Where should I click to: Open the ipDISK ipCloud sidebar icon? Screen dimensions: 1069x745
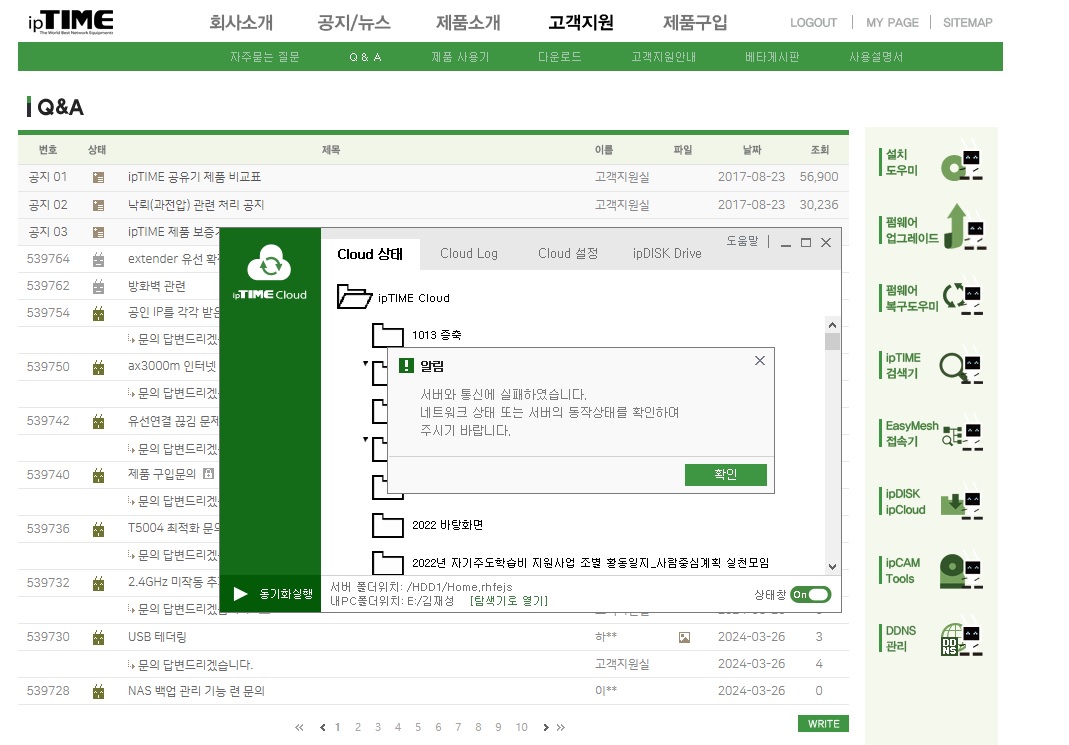click(x=961, y=505)
